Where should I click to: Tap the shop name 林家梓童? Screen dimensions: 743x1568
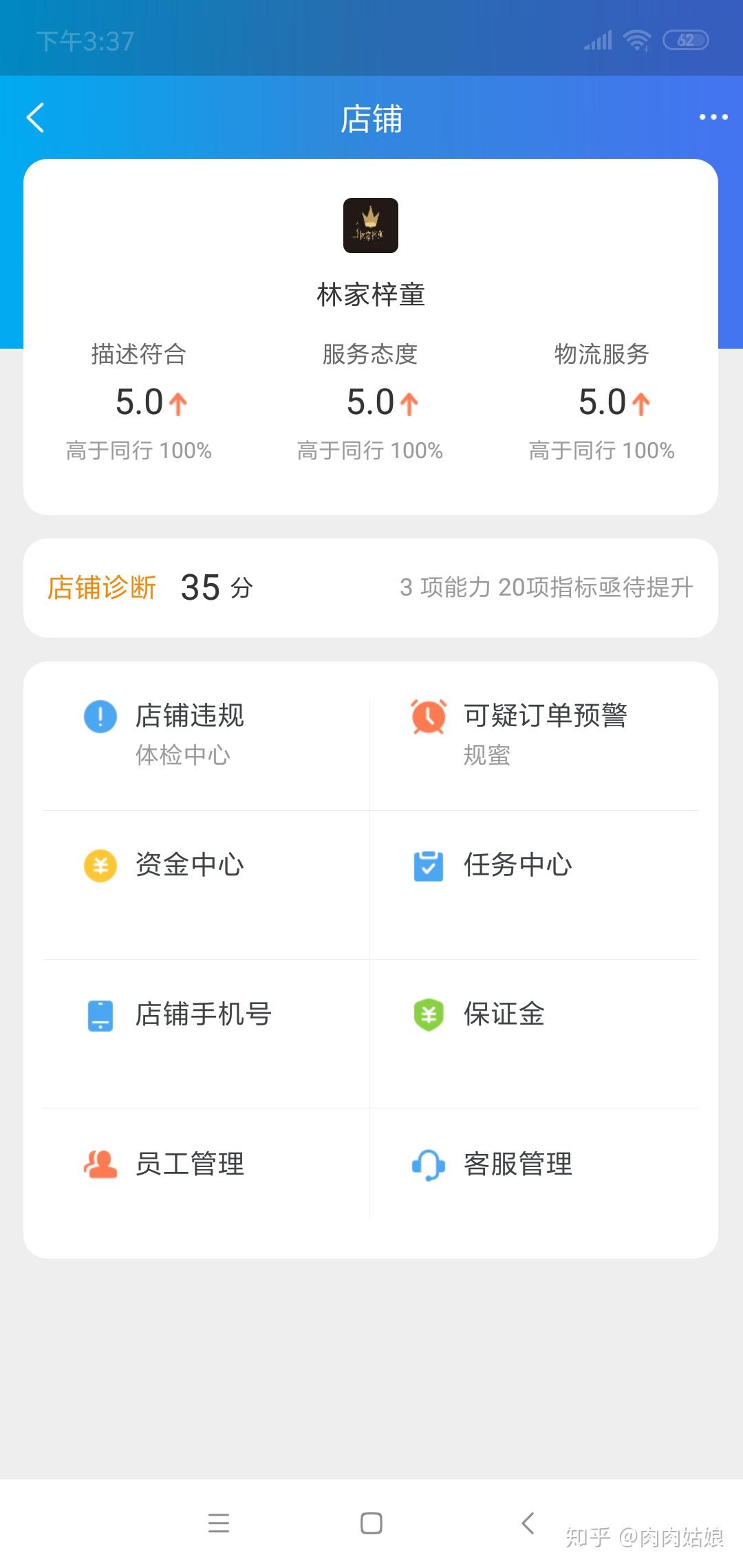371,294
